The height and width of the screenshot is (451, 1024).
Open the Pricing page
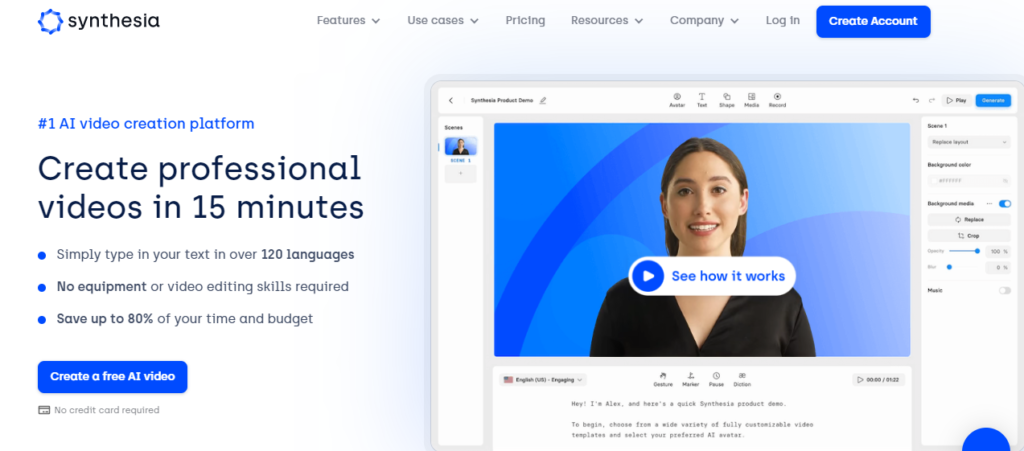click(525, 20)
